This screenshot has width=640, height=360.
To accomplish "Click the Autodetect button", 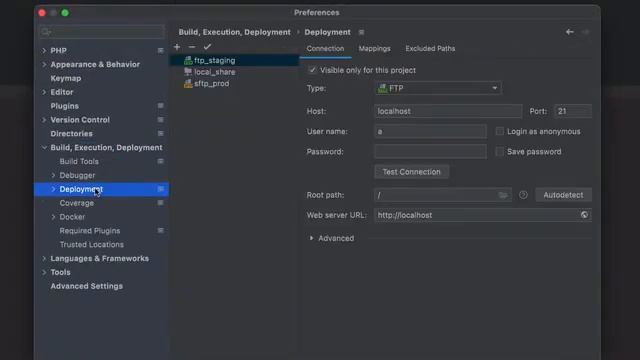I will coord(563,195).
